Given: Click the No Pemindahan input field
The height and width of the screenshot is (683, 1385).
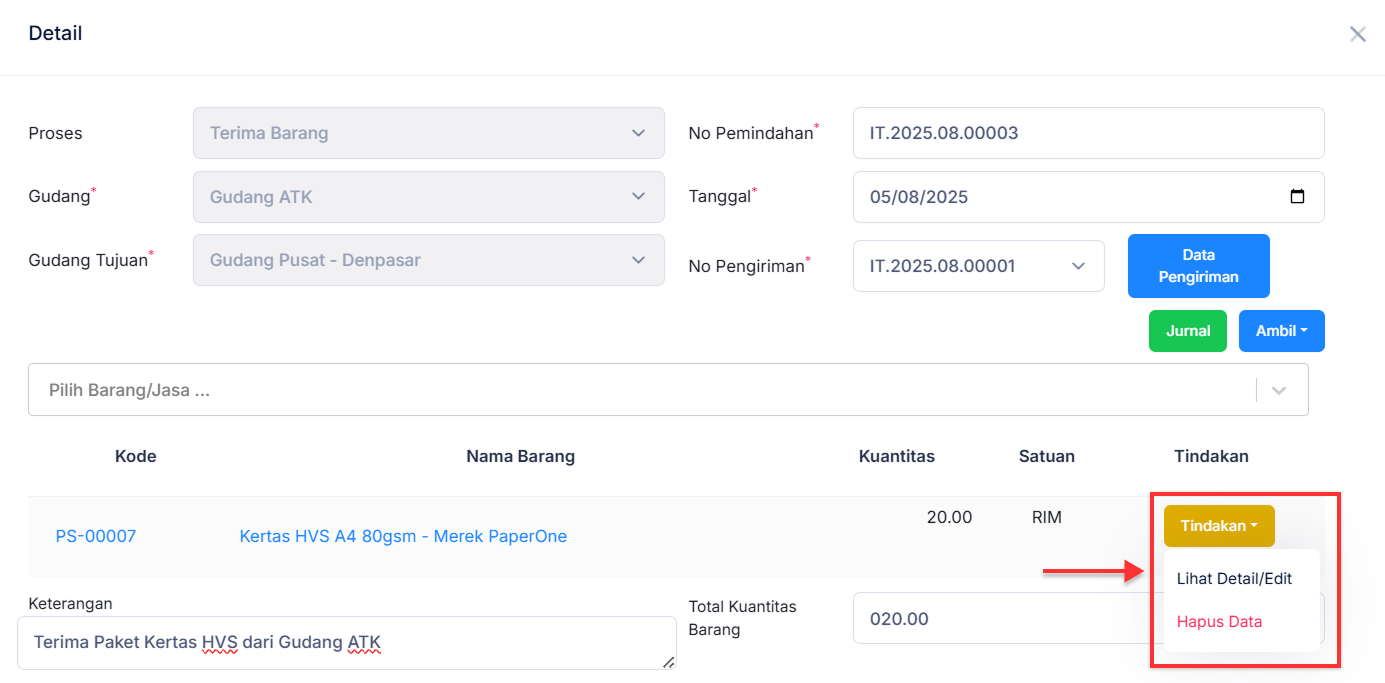Looking at the screenshot, I should [1088, 133].
